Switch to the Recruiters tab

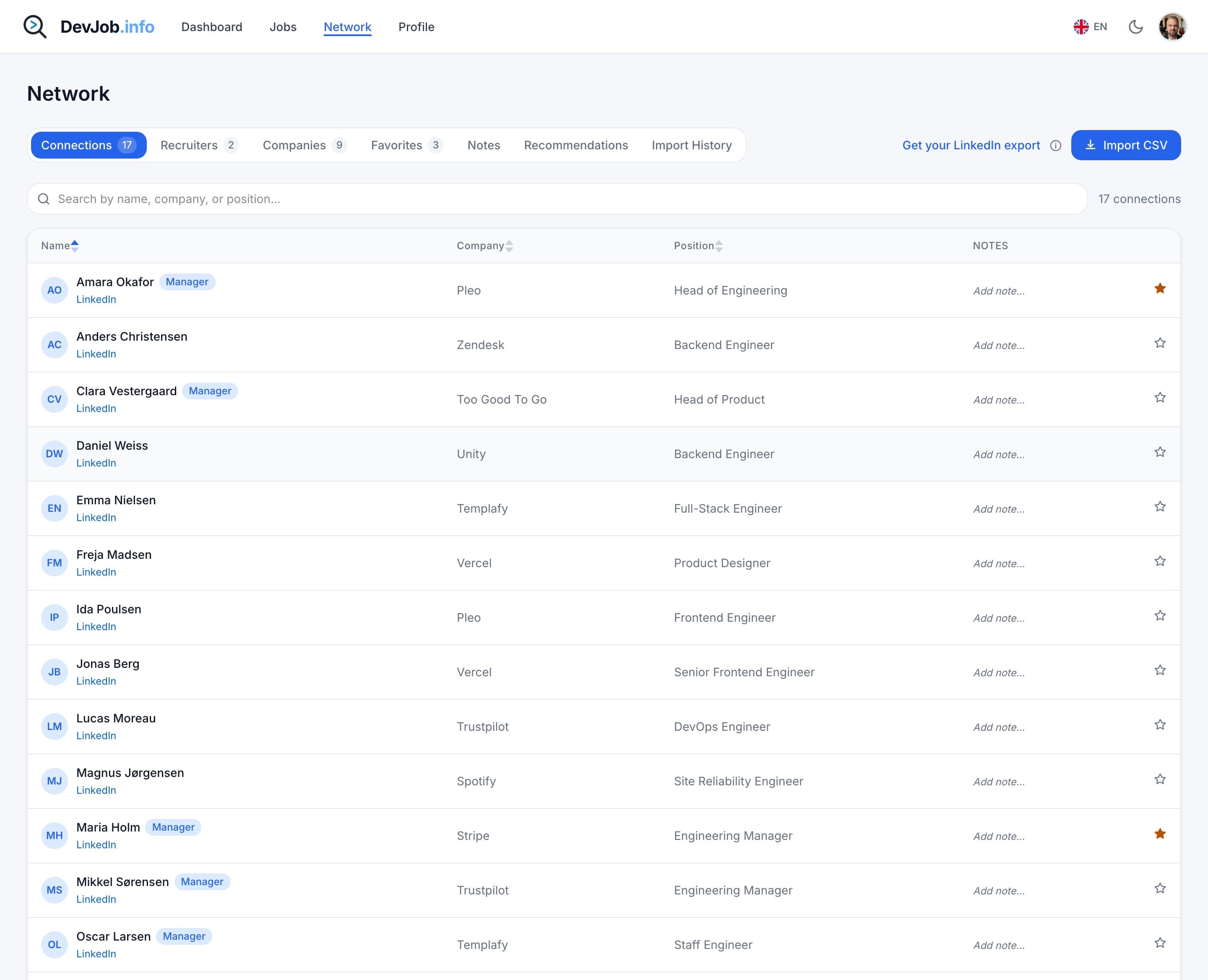pyautogui.click(x=199, y=145)
